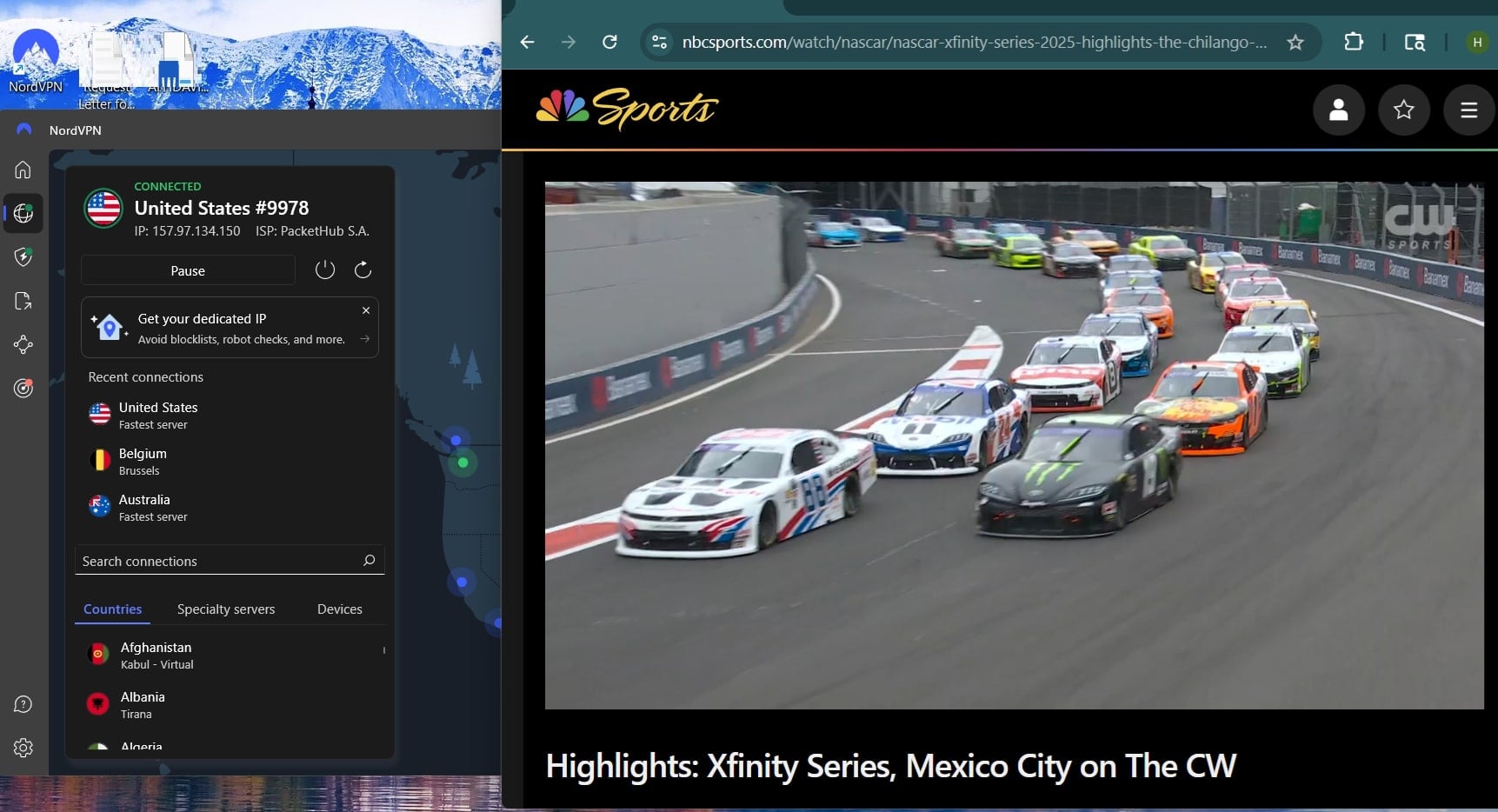This screenshot has width=1498, height=812.
Task: Open Meshnet icon in NordVPN sidebar
Action: [23, 345]
